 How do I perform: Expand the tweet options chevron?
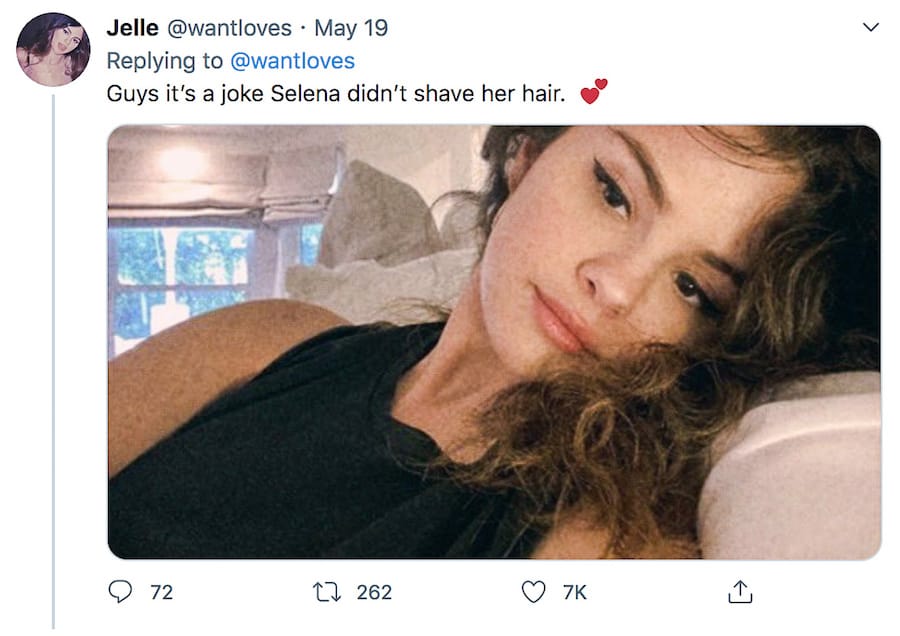point(870,27)
